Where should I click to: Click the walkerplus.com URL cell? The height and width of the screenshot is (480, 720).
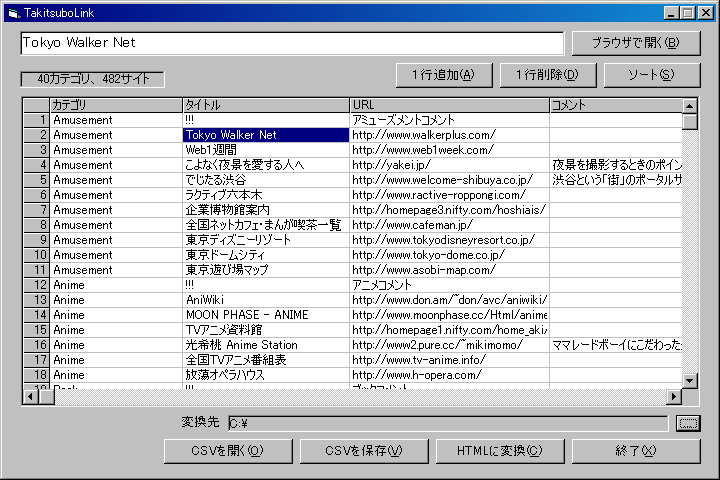[449, 135]
